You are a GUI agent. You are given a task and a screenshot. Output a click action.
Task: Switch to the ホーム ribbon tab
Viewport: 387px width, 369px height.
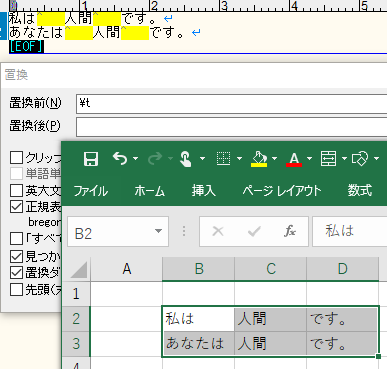150,191
